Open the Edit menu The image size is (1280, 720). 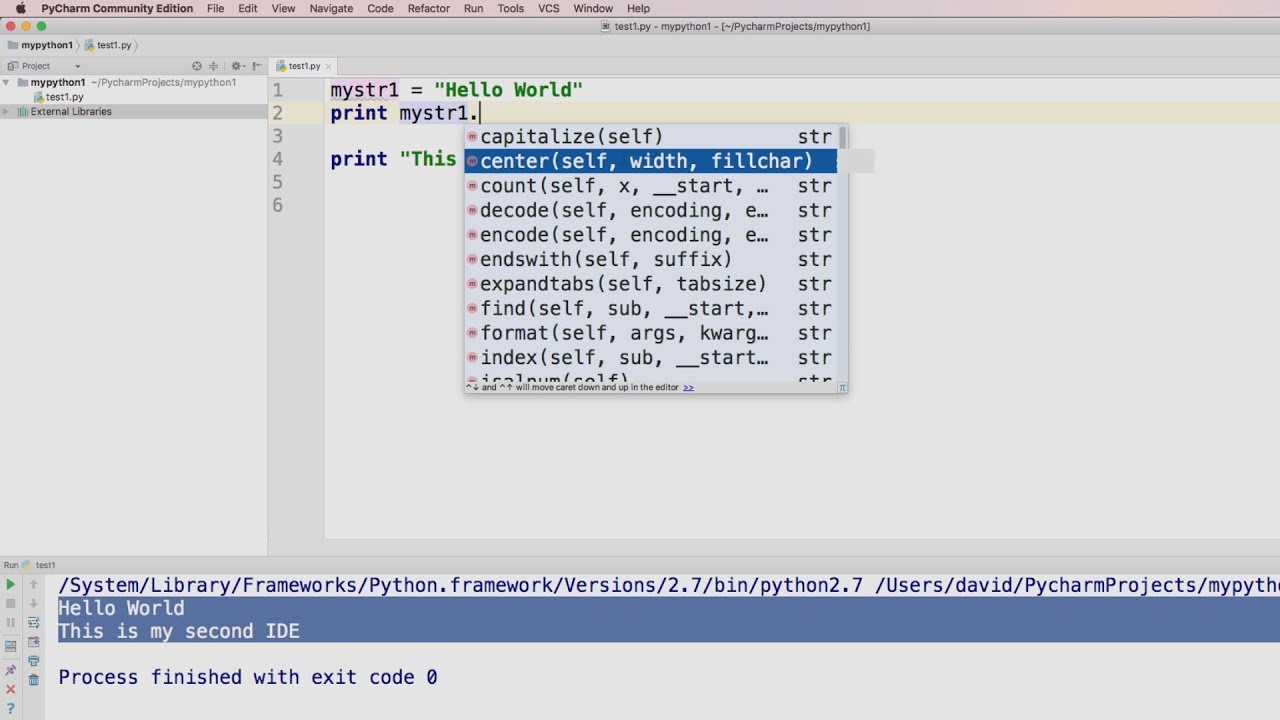click(248, 8)
